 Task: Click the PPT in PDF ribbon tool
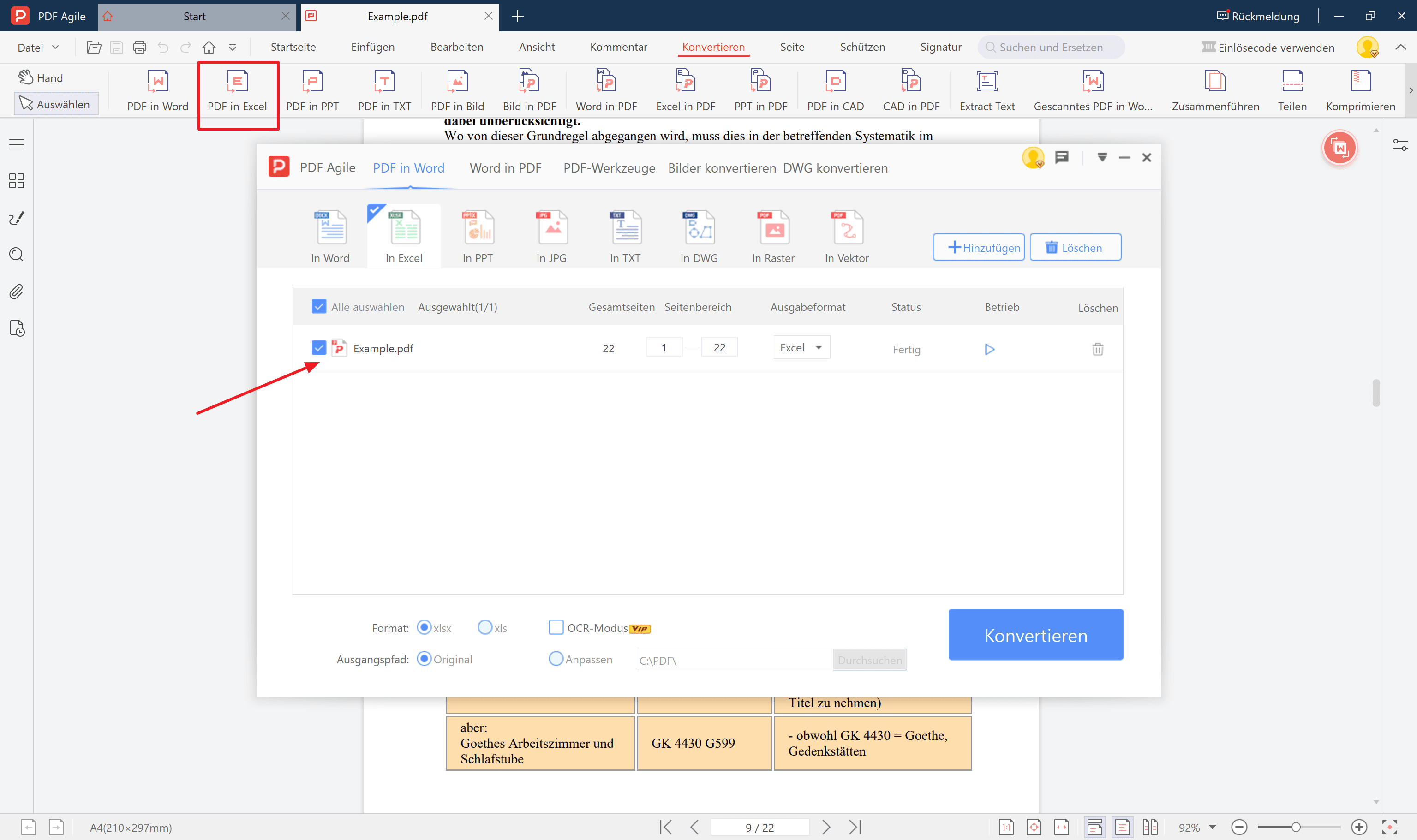760,90
